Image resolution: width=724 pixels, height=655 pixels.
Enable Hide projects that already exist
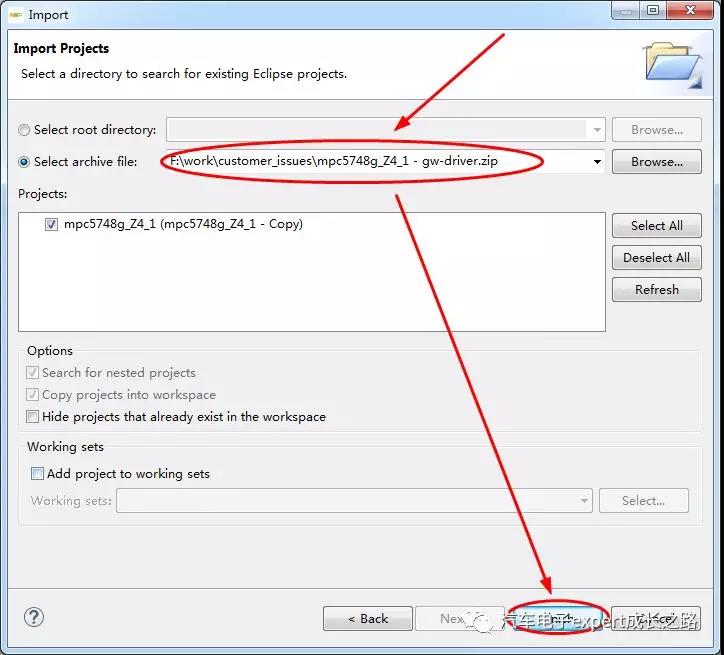[33, 417]
